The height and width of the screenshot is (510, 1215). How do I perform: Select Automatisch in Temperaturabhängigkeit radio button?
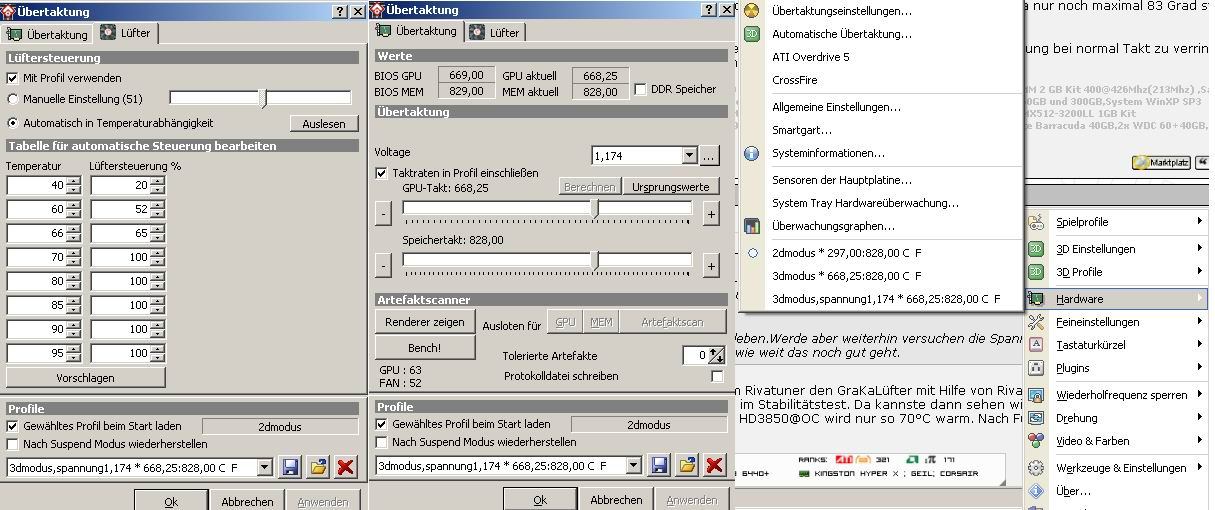coord(13,123)
